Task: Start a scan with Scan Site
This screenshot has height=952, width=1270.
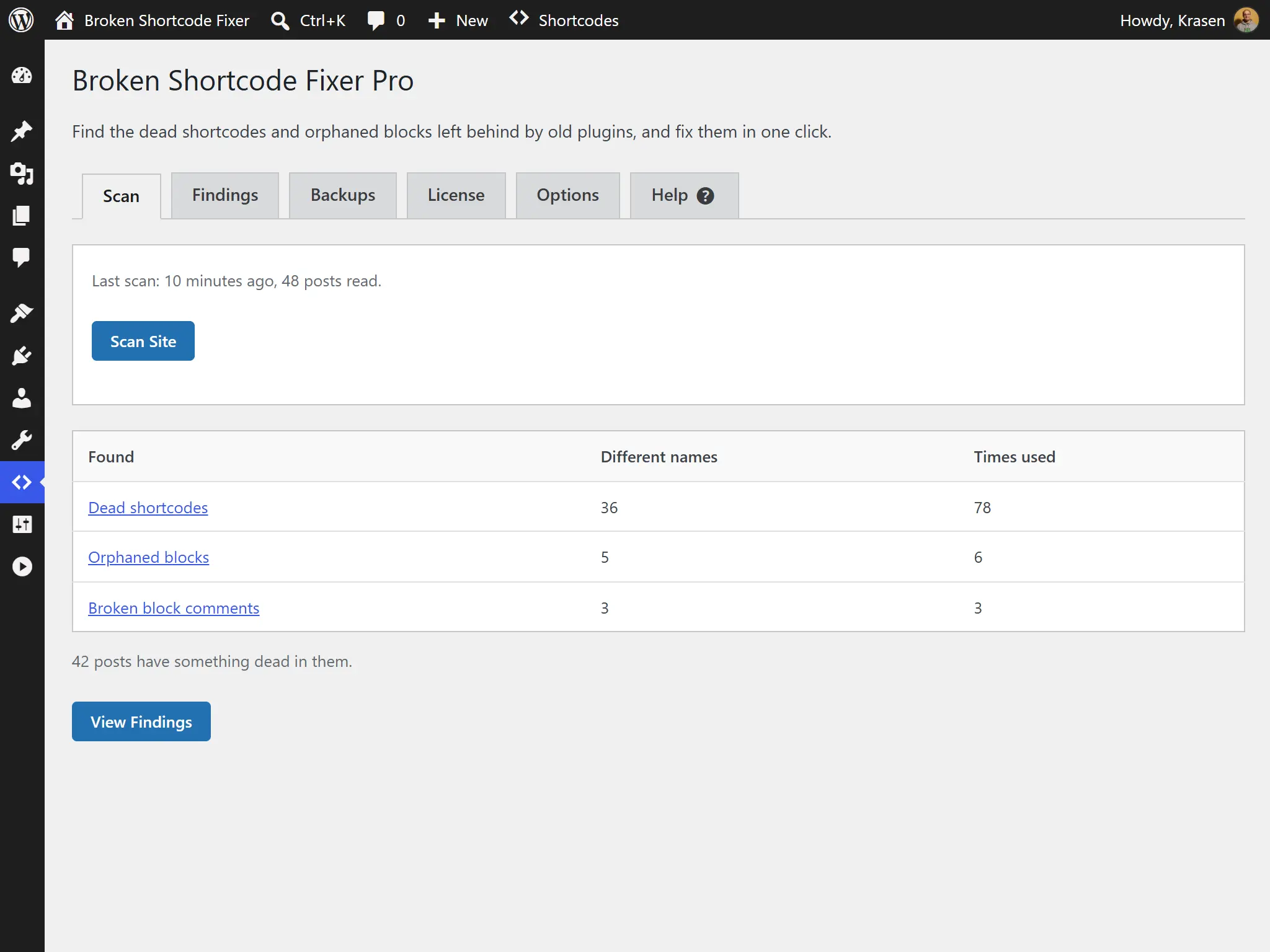Action: click(143, 341)
